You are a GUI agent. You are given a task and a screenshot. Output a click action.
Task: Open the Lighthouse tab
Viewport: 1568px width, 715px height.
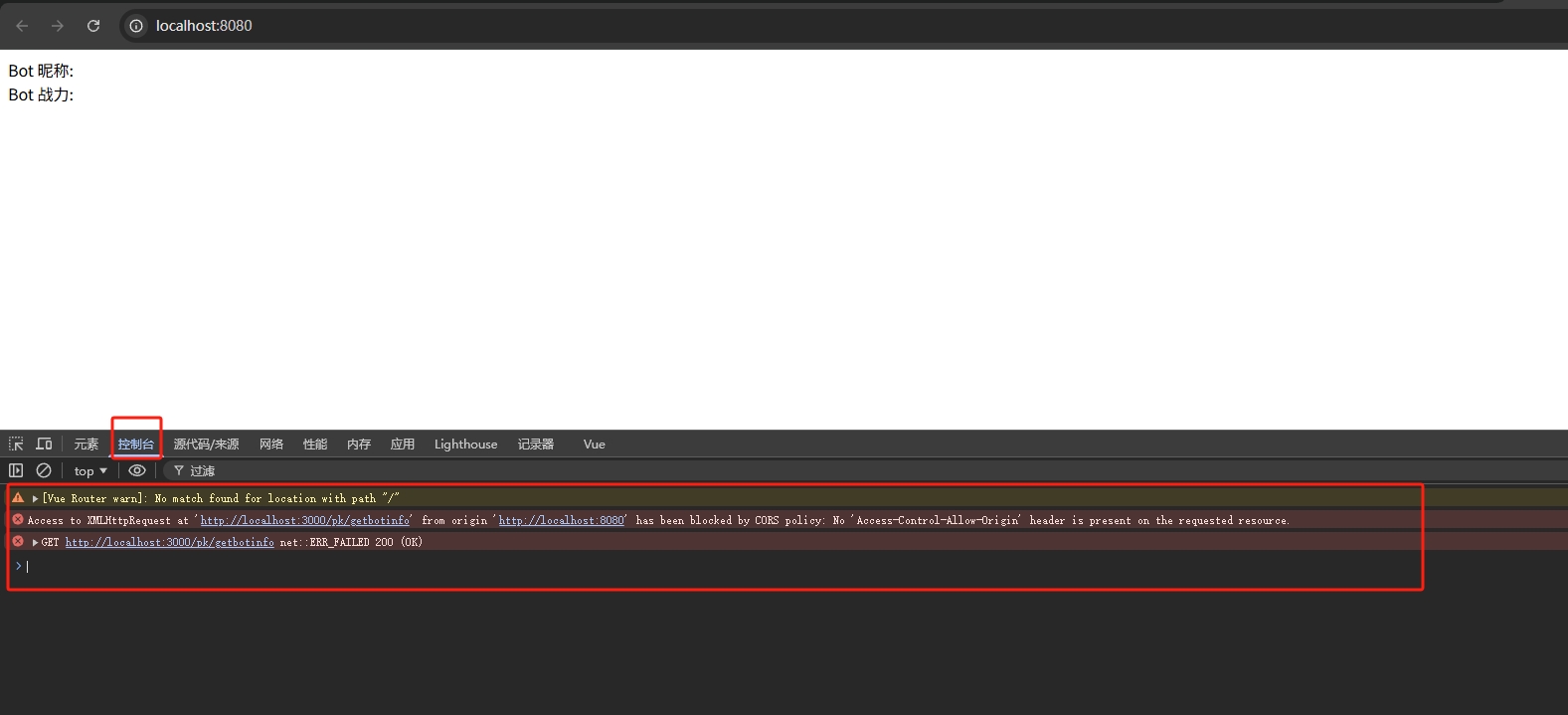(465, 445)
